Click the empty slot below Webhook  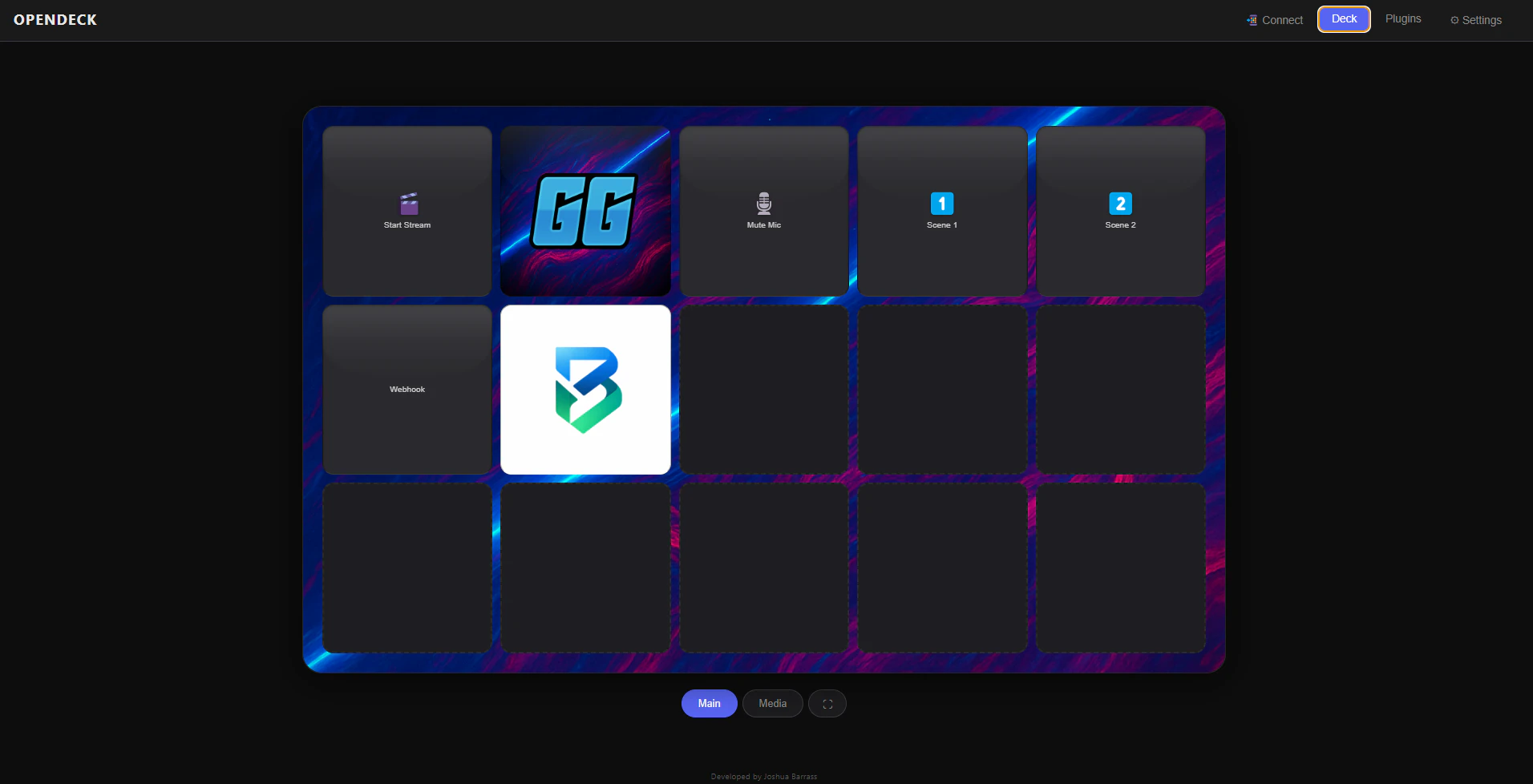(x=407, y=568)
